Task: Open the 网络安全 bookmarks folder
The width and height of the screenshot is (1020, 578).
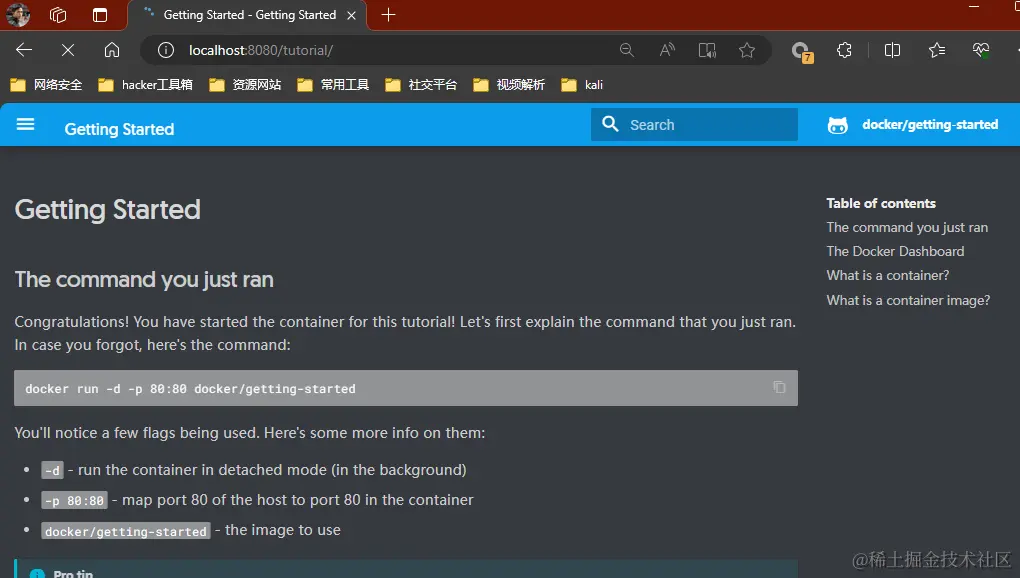Action: point(47,85)
